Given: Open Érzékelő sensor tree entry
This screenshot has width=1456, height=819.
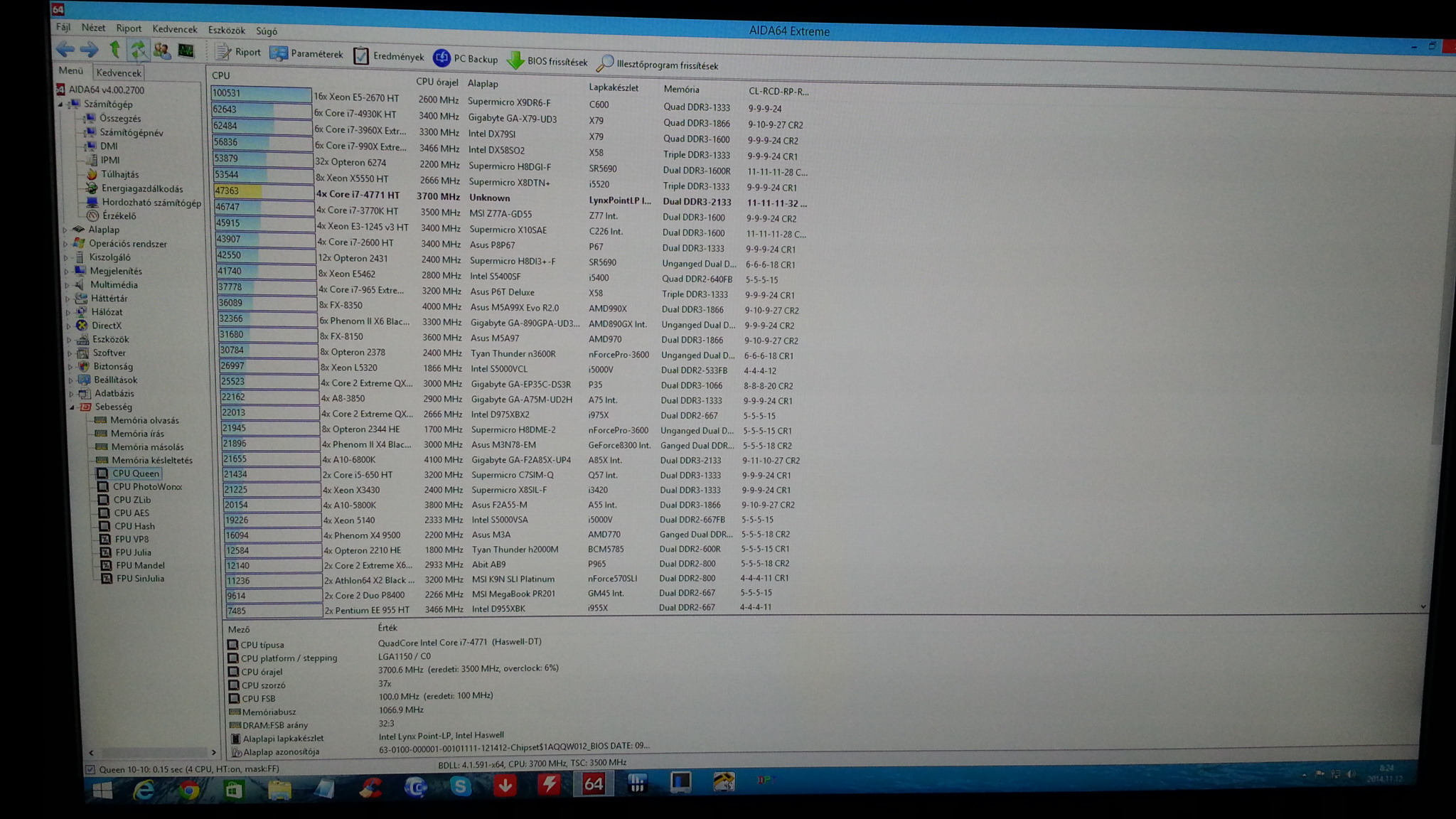Looking at the screenshot, I should [119, 215].
